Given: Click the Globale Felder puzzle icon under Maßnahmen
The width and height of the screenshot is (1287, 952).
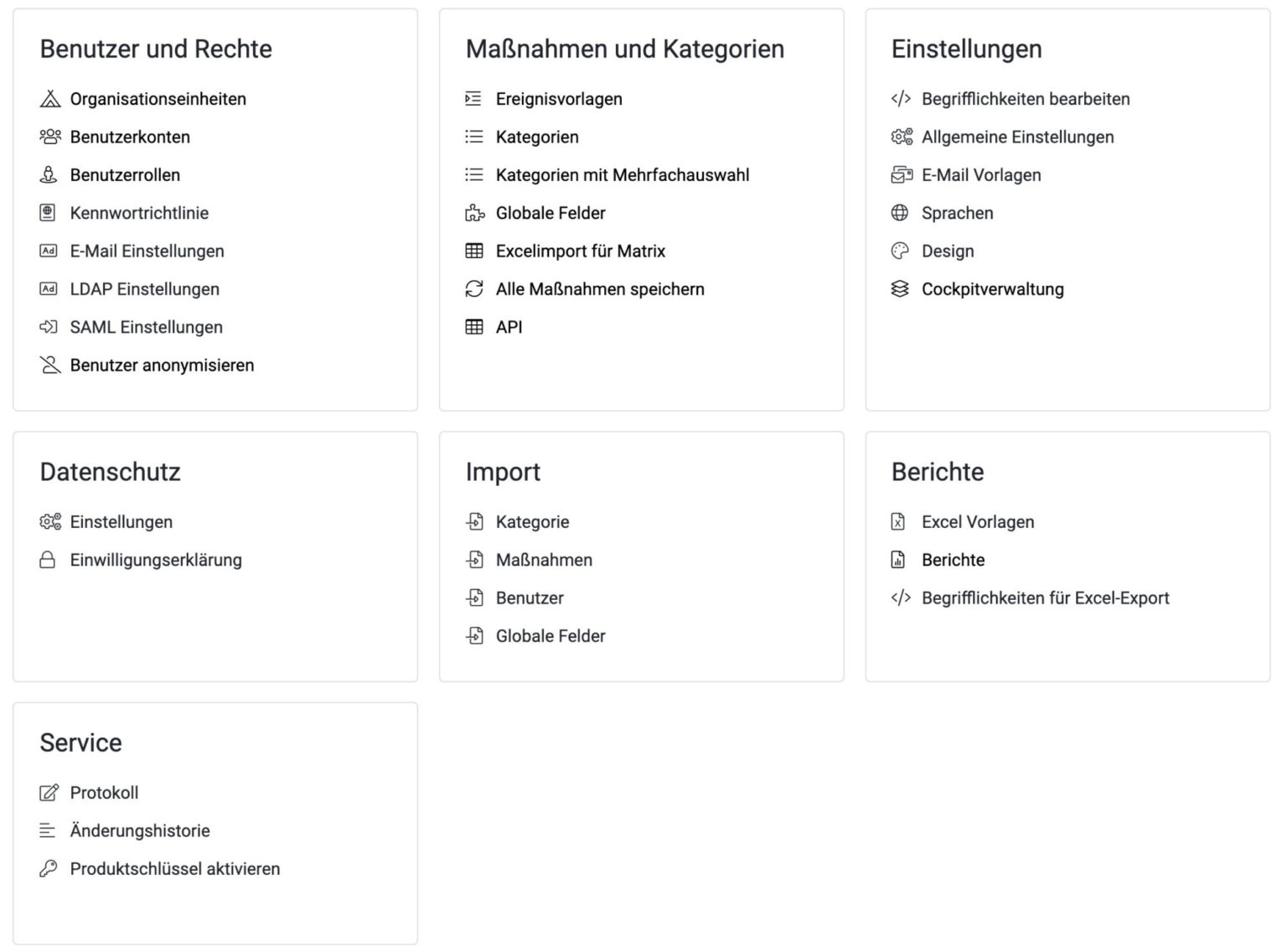Looking at the screenshot, I should pos(475,213).
